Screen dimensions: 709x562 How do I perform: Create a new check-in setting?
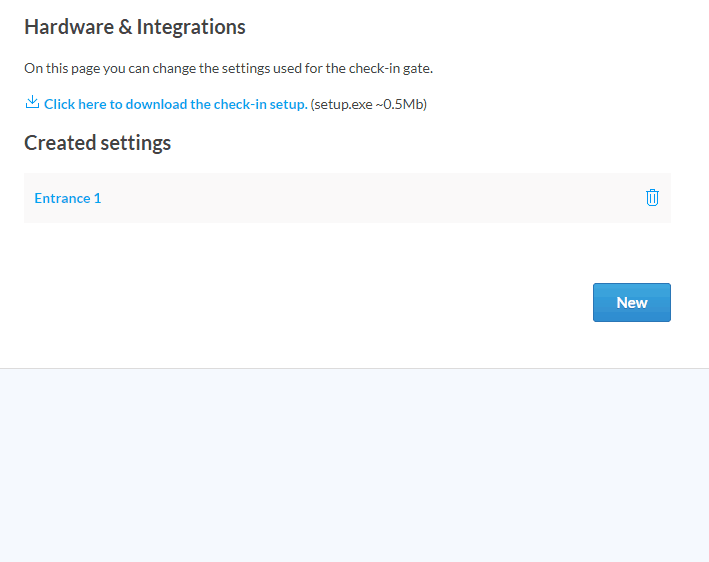(x=631, y=302)
